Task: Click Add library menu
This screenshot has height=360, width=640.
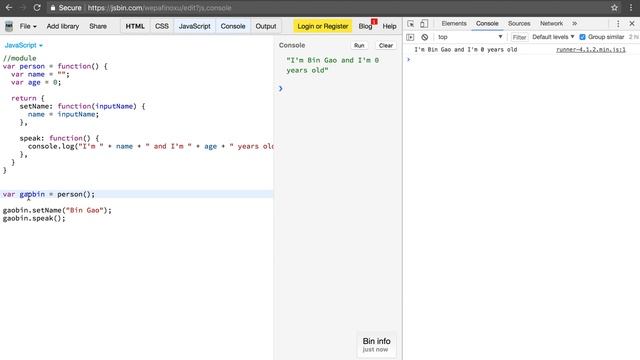Action: tap(63, 26)
